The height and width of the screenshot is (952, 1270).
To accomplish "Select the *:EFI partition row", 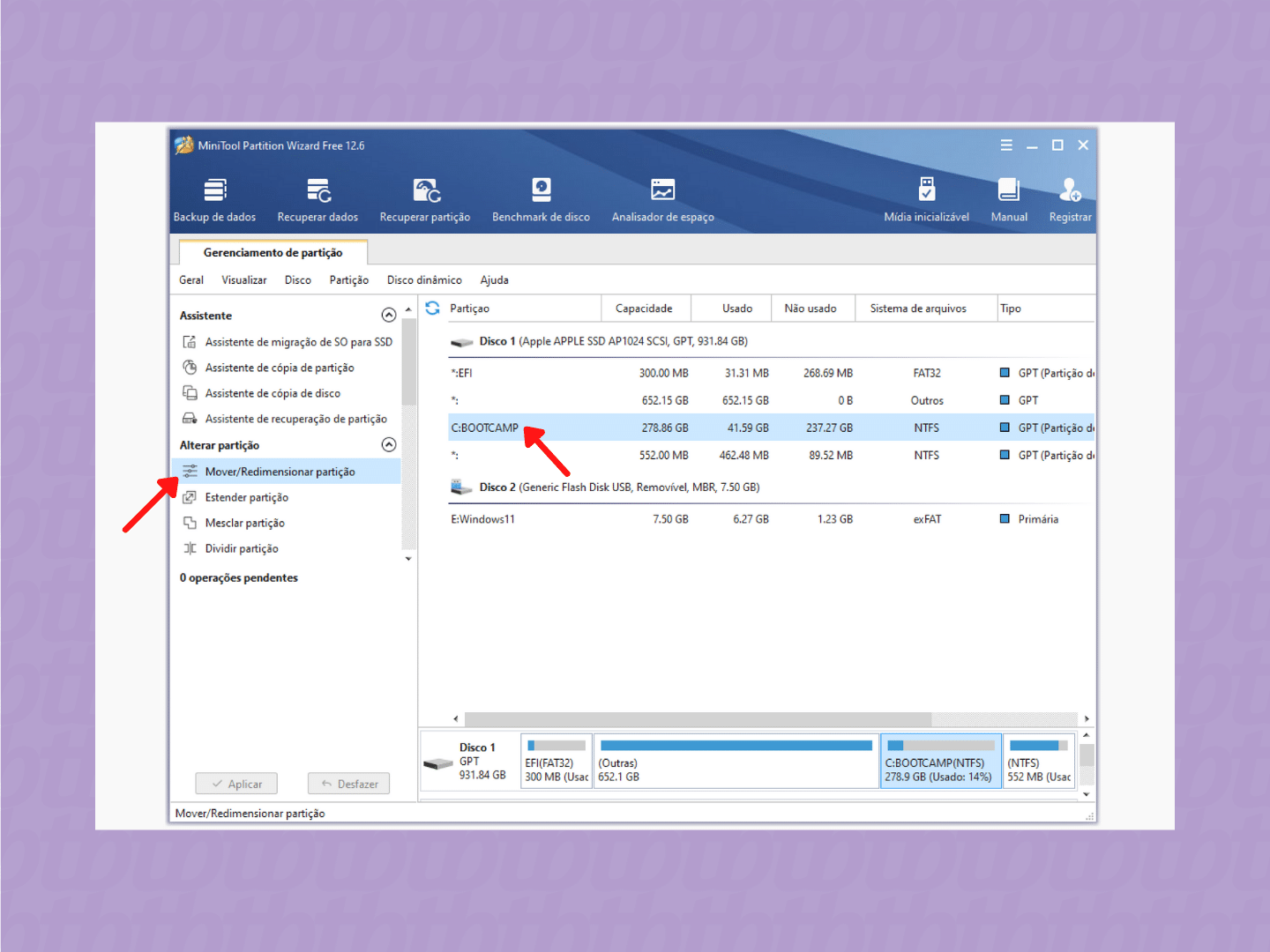I will (772, 373).
